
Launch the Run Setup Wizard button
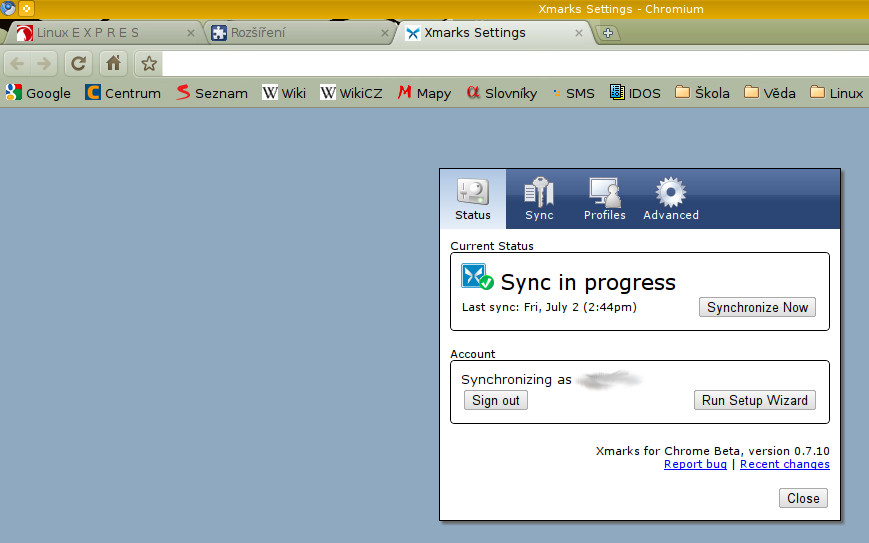click(754, 401)
